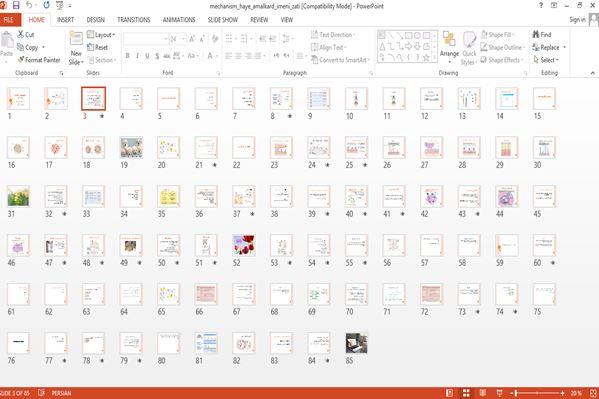The width and height of the screenshot is (599, 399).
Task: Switch to Normal view in status bar
Action: [450, 393]
